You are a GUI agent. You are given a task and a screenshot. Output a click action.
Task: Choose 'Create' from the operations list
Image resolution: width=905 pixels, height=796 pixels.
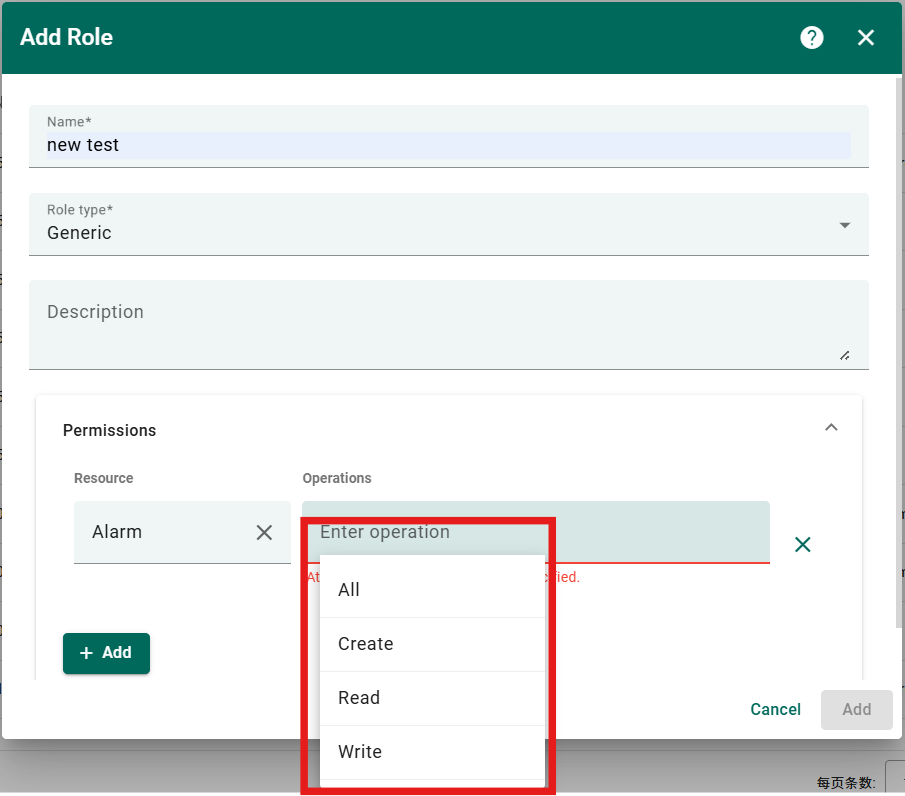432,644
